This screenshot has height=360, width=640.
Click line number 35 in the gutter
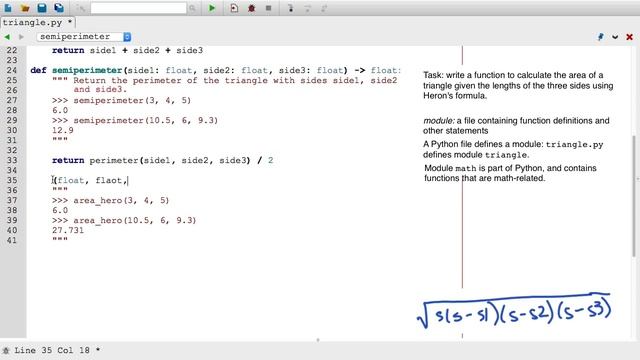tap(12, 180)
